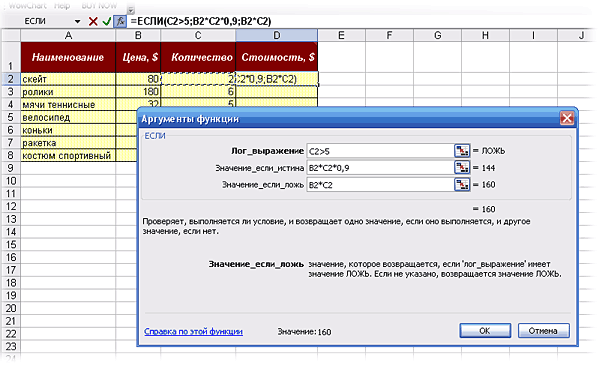Click the OK button in dialog
Viewport: 598px width, 365px height.
click(485, 331)
